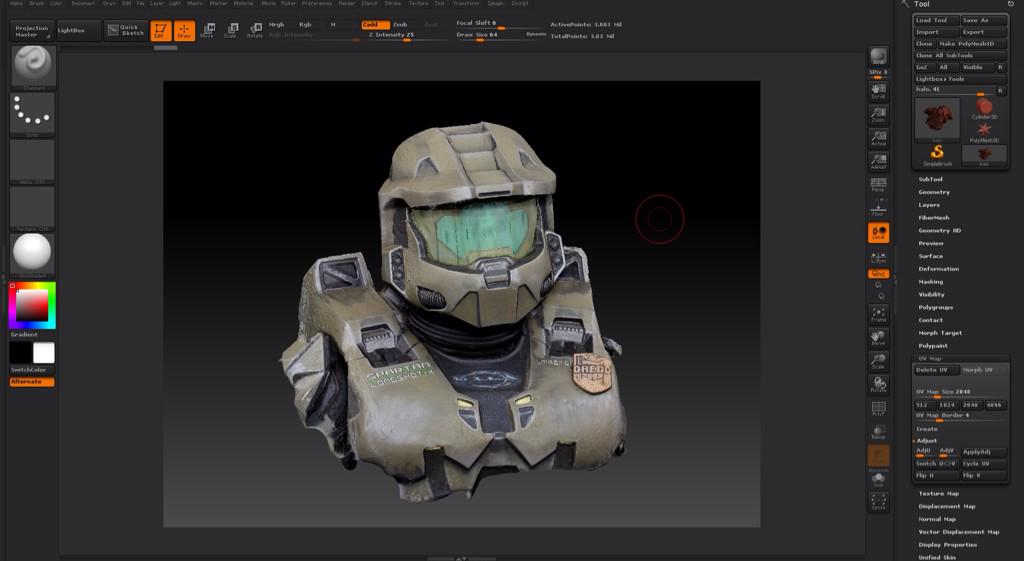Viewport: 1024px width, 561px height.
Task: Expand the Geometry section
Action: pyautogui.click(x=934, y=192)
